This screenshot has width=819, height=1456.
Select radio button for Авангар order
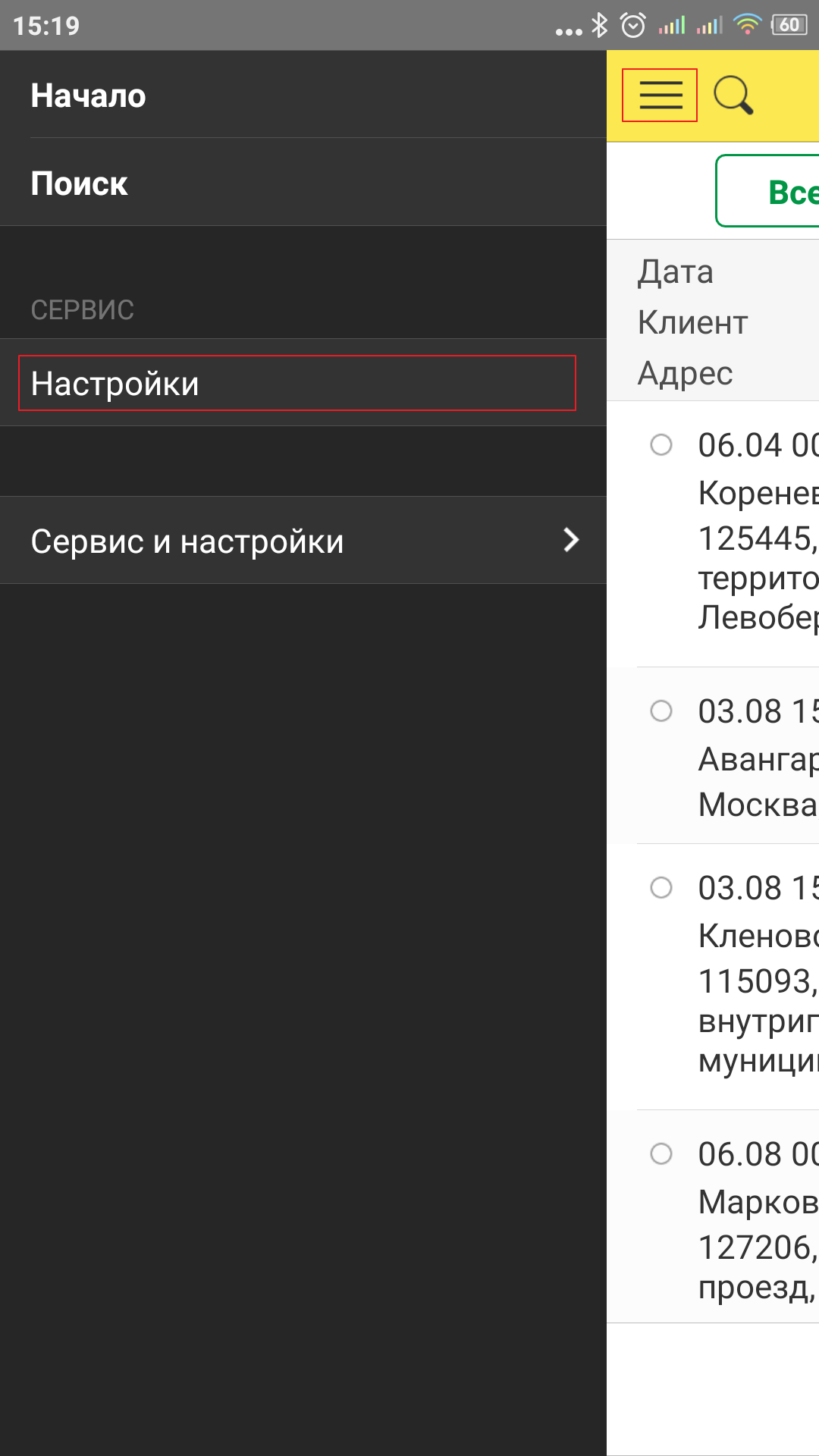(x=661, y=711)
